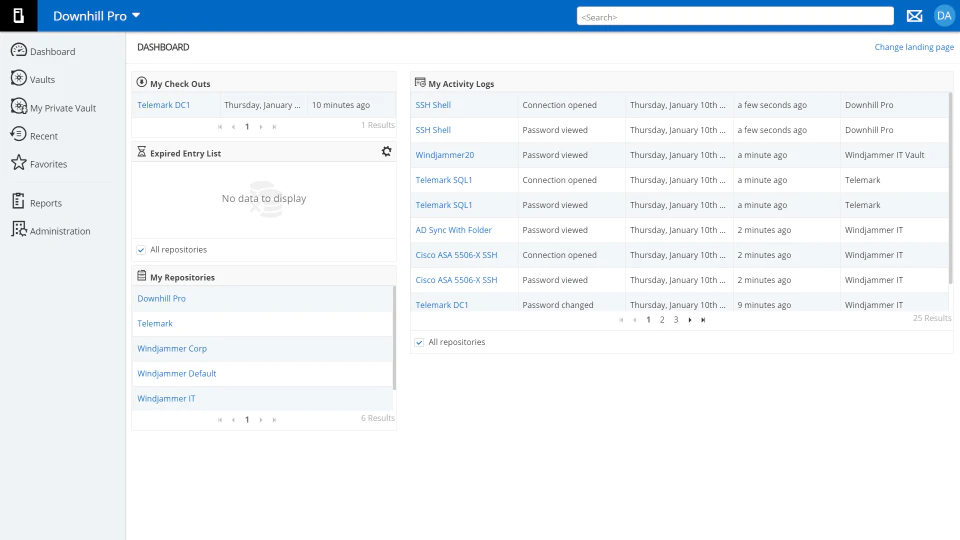
Task: Toggle All repositories under Expired Entry List
Action: (141, 250)
